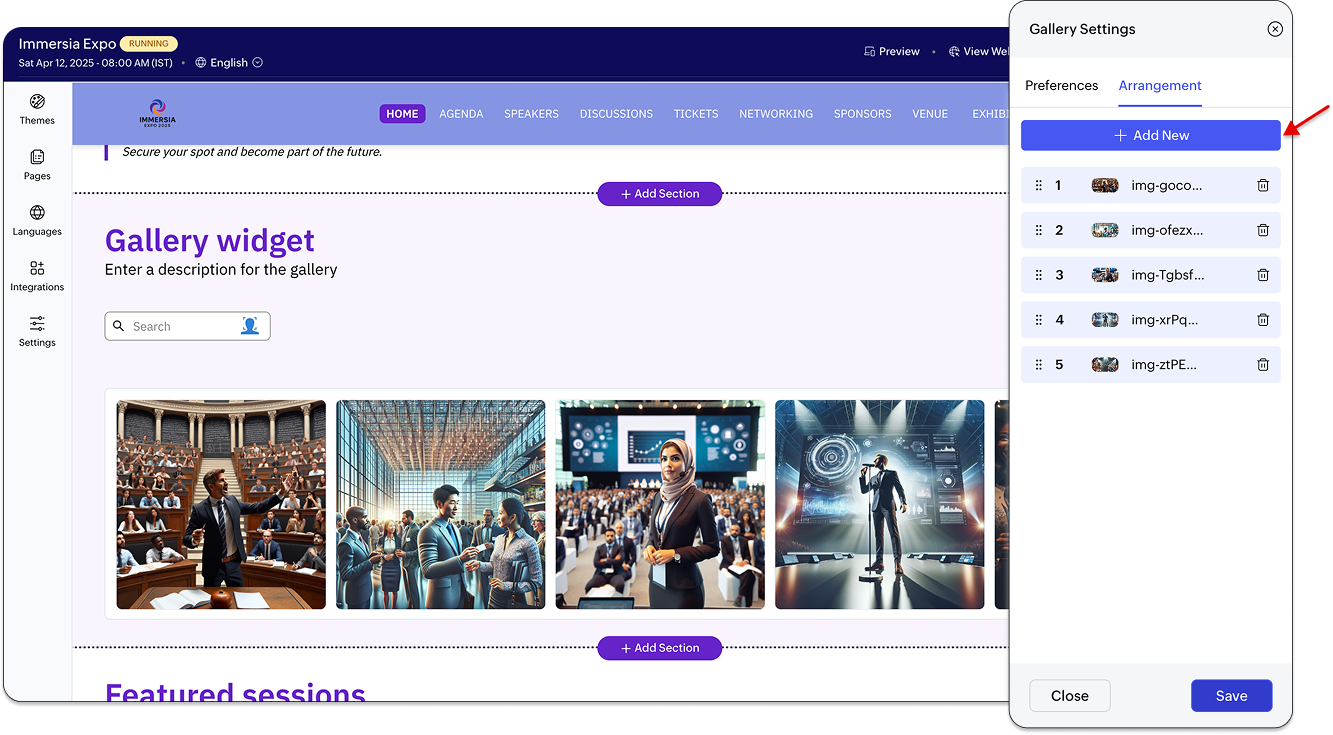Screen dimensions: 1333x735
Task: Click Add Section below the gallery
Action: coord(660,648)
